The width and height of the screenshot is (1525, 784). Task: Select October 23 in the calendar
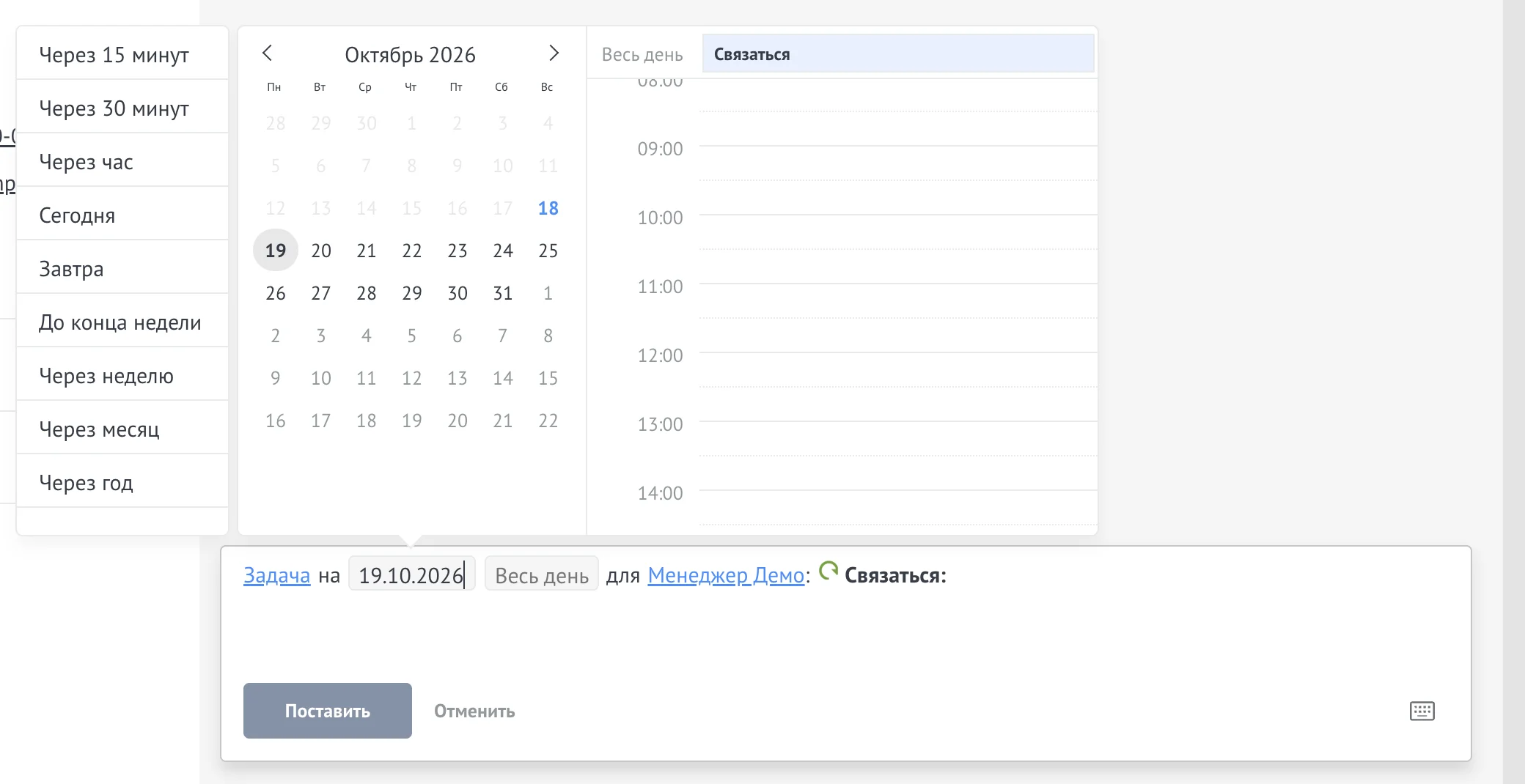point(457,251)
